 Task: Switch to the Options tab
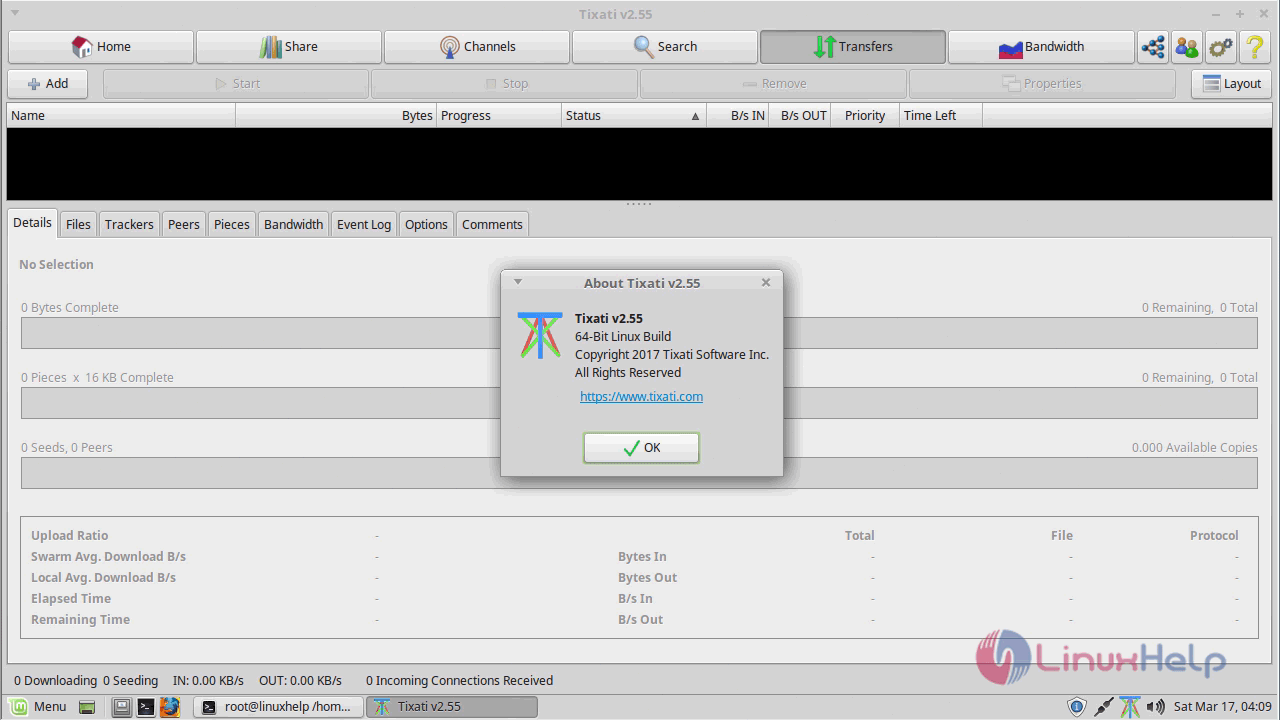pos(426,224)
